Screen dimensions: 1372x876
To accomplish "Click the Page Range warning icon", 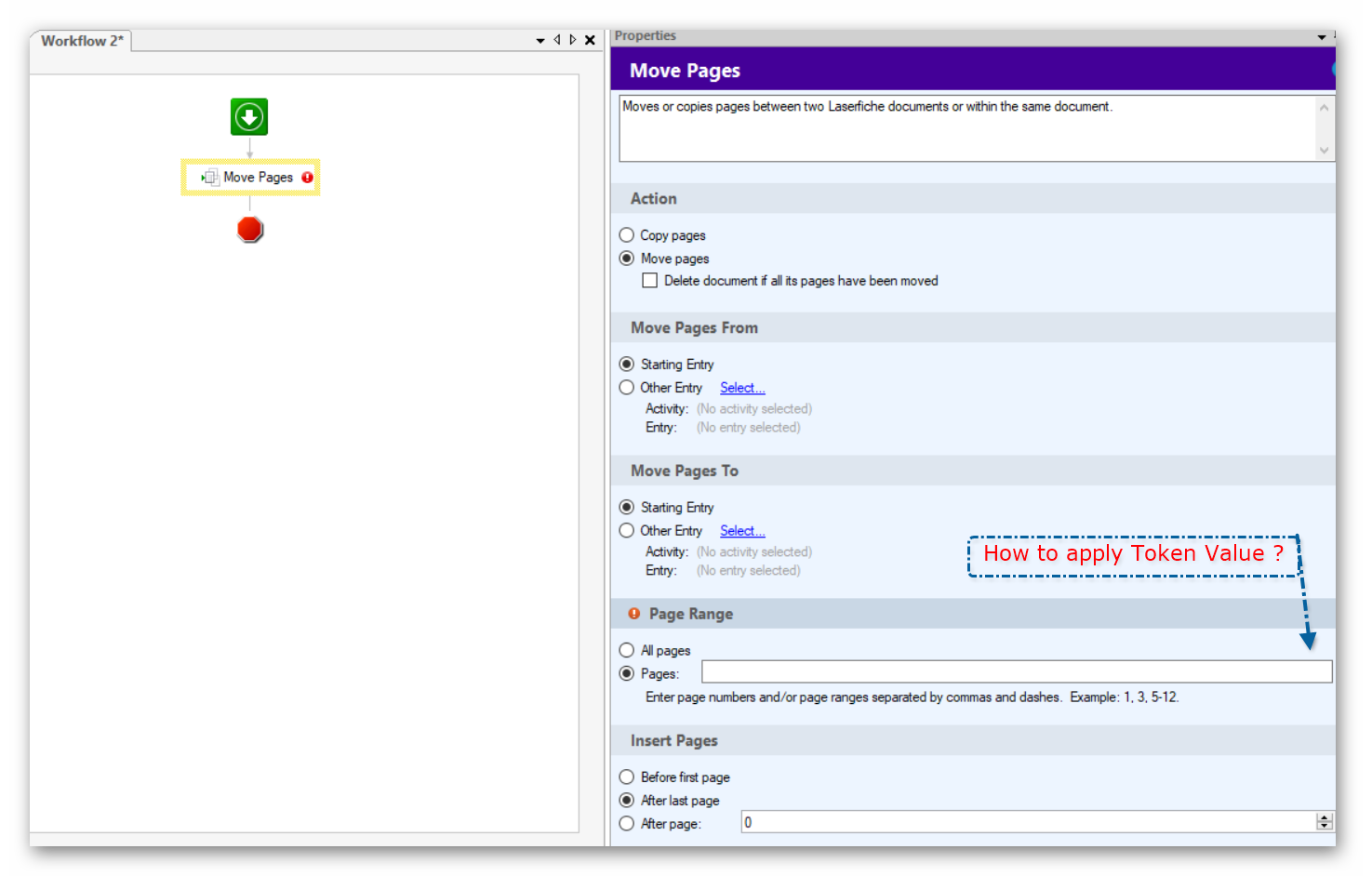I will [634, 614].
